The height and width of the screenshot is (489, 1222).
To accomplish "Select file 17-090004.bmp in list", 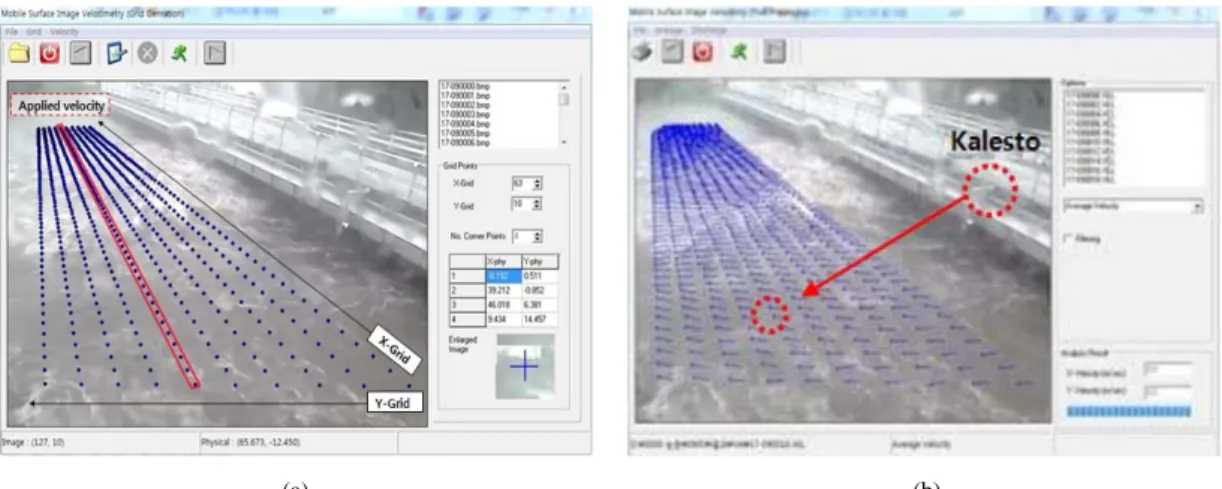I will tap(467, 123).
